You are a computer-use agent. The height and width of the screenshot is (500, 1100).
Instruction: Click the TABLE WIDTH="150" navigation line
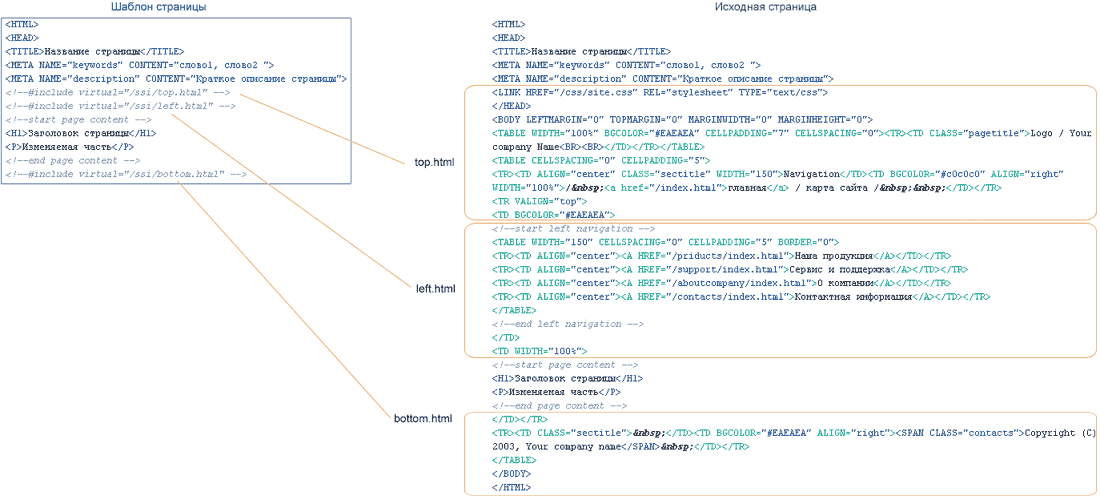click(666, 242)
